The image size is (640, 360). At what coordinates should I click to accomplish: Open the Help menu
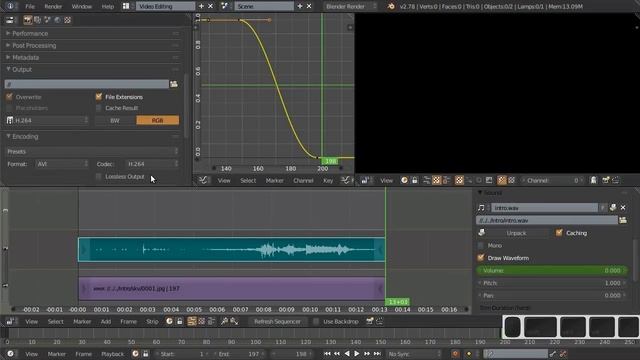pyautogui.click(x=108, y=7)
